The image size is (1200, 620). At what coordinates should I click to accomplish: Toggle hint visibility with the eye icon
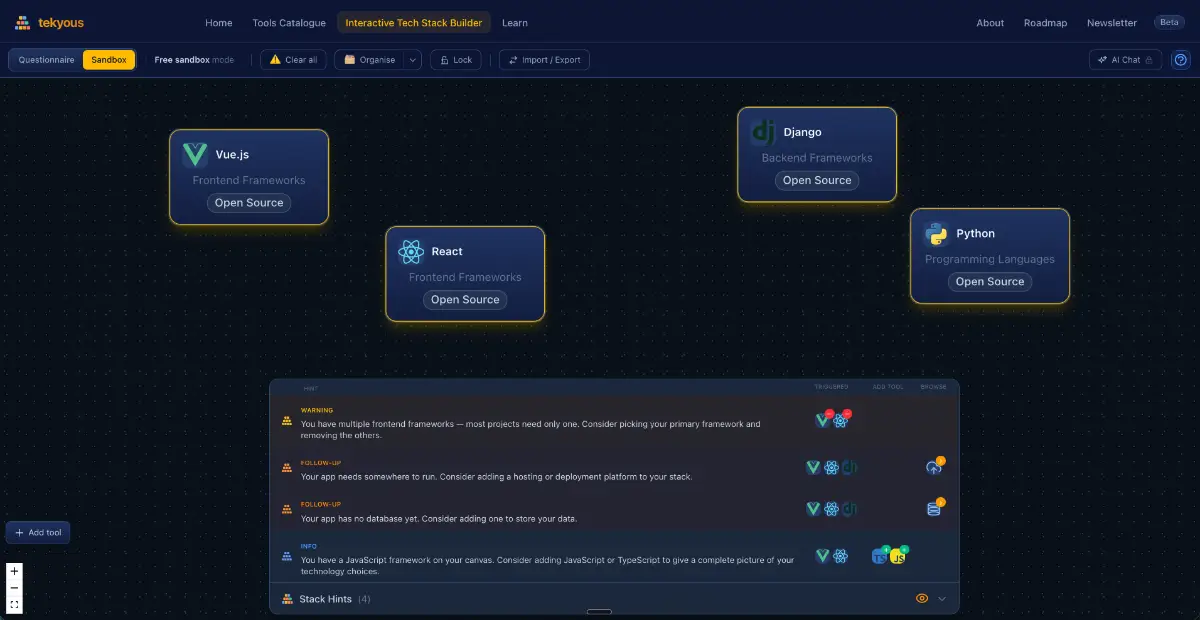click(x=922, y=599)
